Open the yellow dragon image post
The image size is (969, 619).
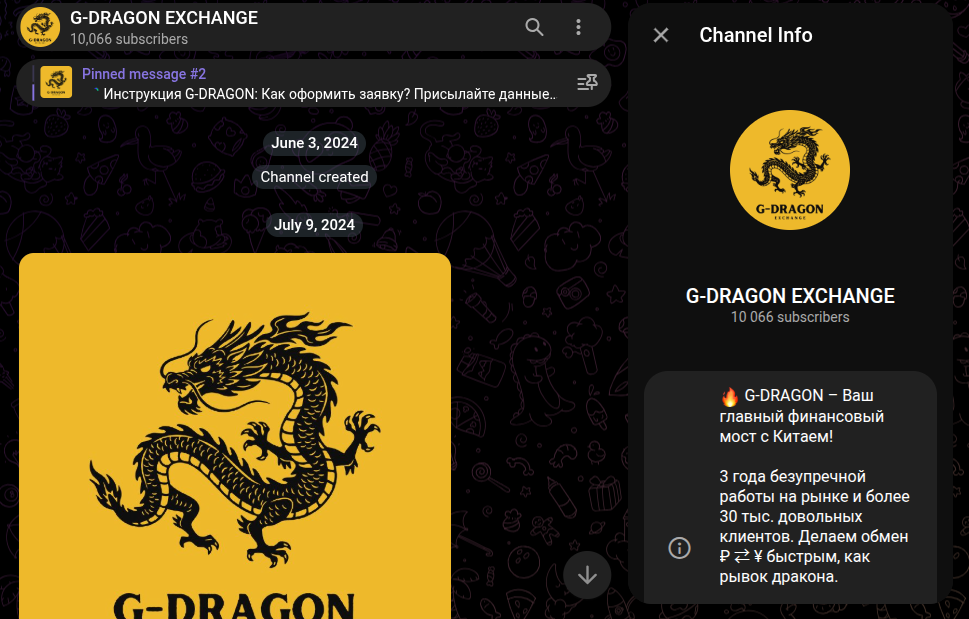[x=235, y=436]
